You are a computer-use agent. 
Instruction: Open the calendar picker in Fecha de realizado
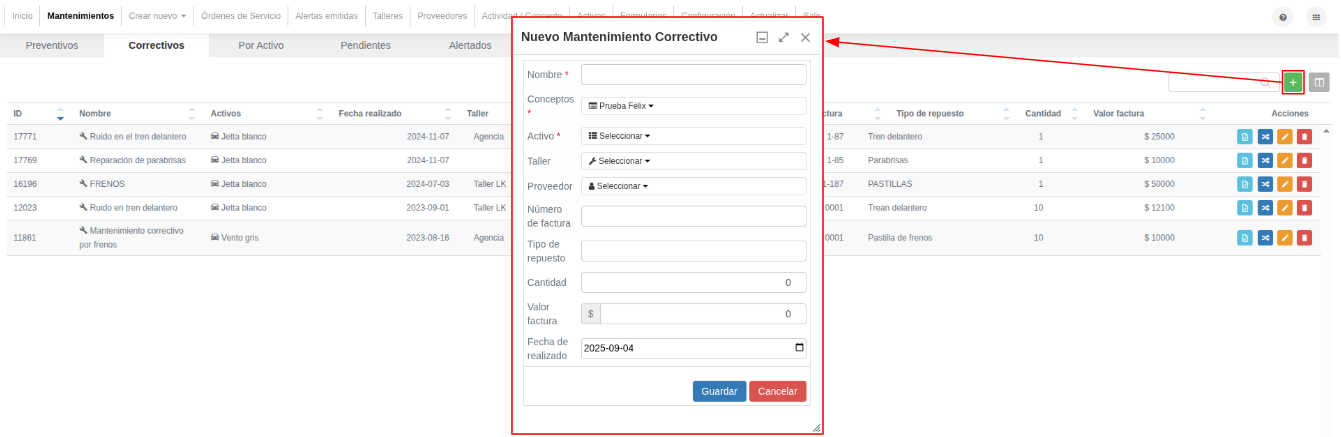(x=798, y=348)
